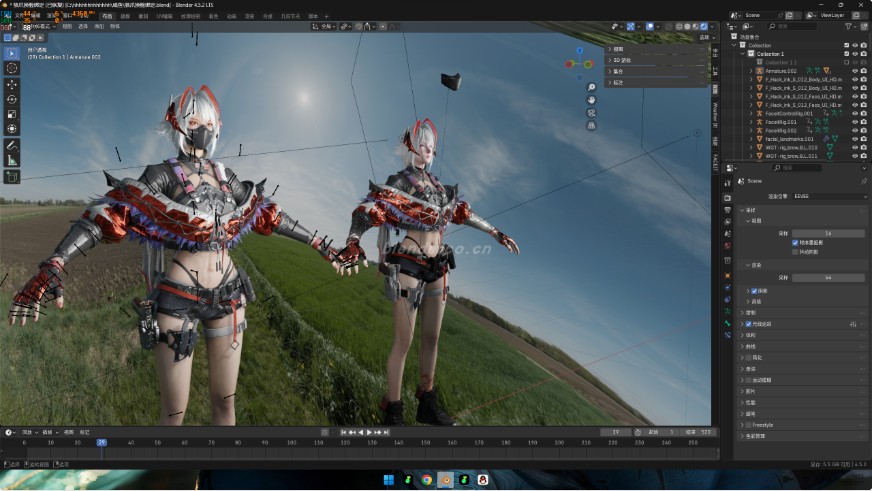Disable render camera icon for FacetRig.002
The width and height of the screenshot is (872, 491).
864,131
